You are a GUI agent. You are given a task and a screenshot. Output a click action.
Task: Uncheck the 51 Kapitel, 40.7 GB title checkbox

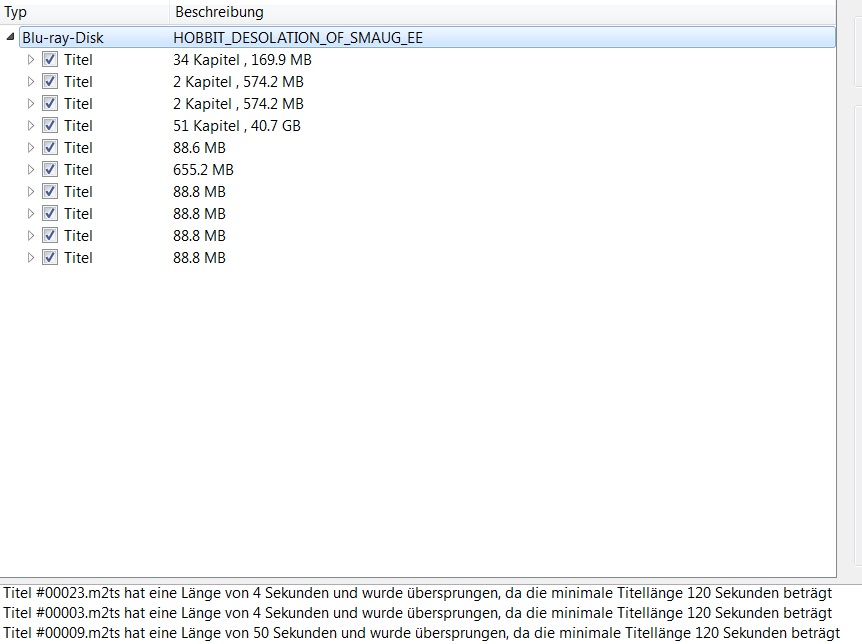pyautogui.click(x=50, y=125)
